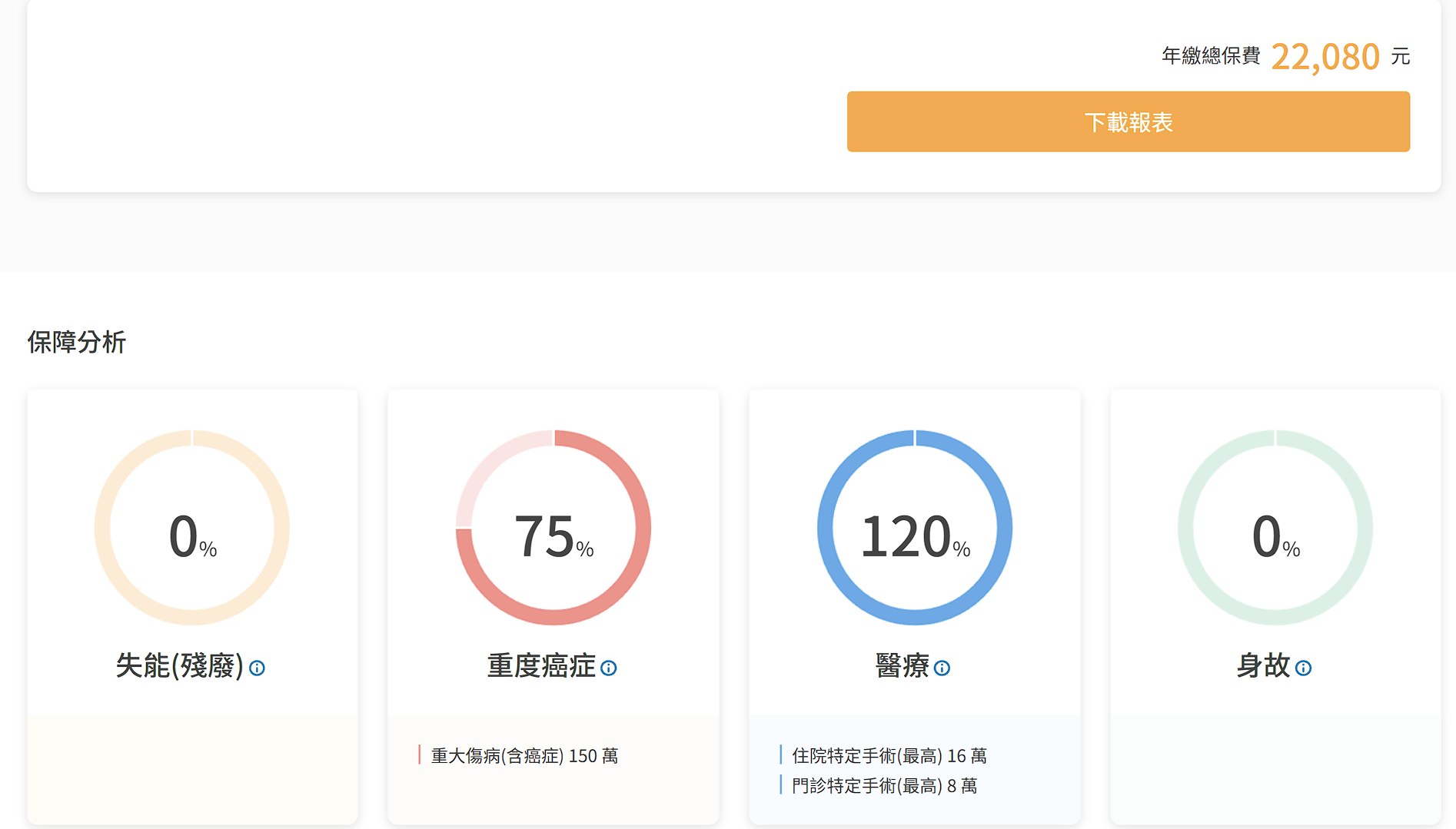1456x829 pixels.
Task: Click the 年繳總保費 label
Action: click(1211, 56)
